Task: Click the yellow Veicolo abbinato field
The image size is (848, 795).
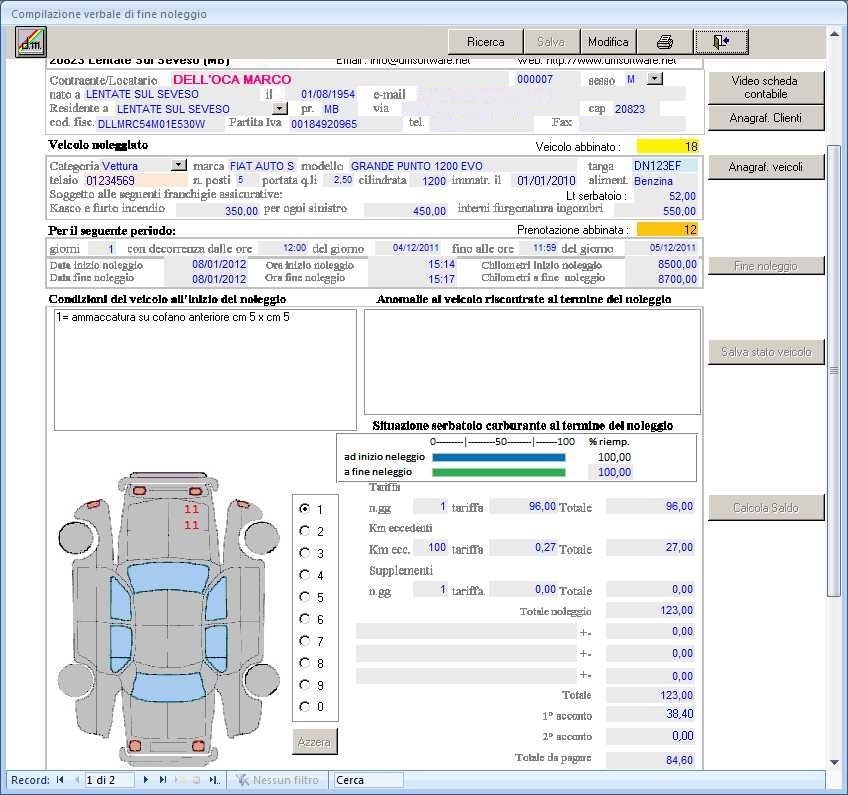Action: [x=667, y=147]
